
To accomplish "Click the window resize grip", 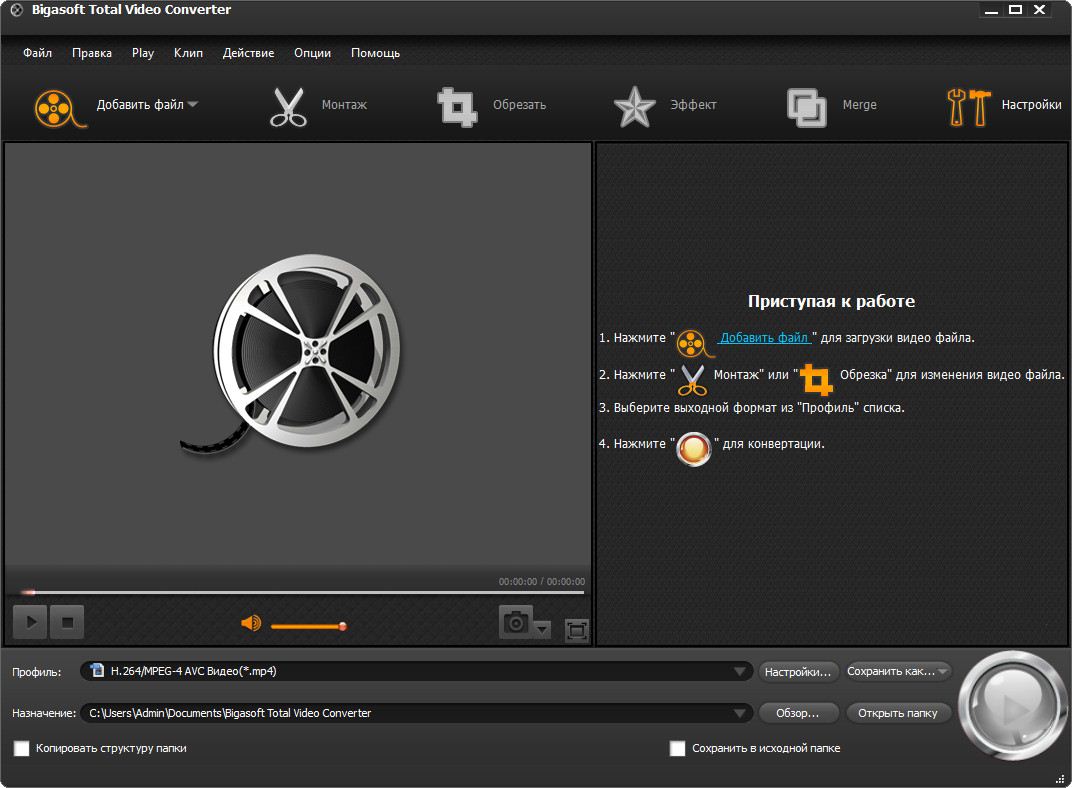I will pyautogui.click(x=1060, y=779).
